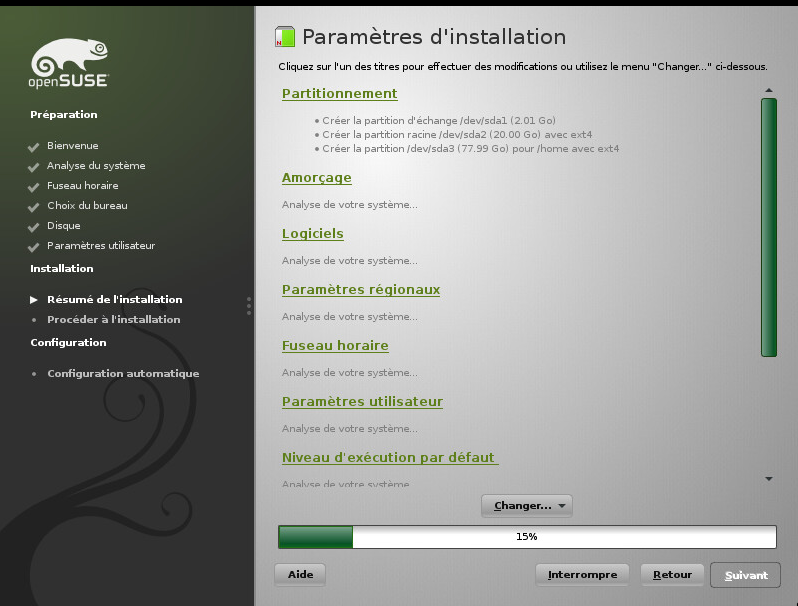Click the scroll-down arrow of settings list
798x606 pixels.
pyautogui.click(x=768, y=479)
